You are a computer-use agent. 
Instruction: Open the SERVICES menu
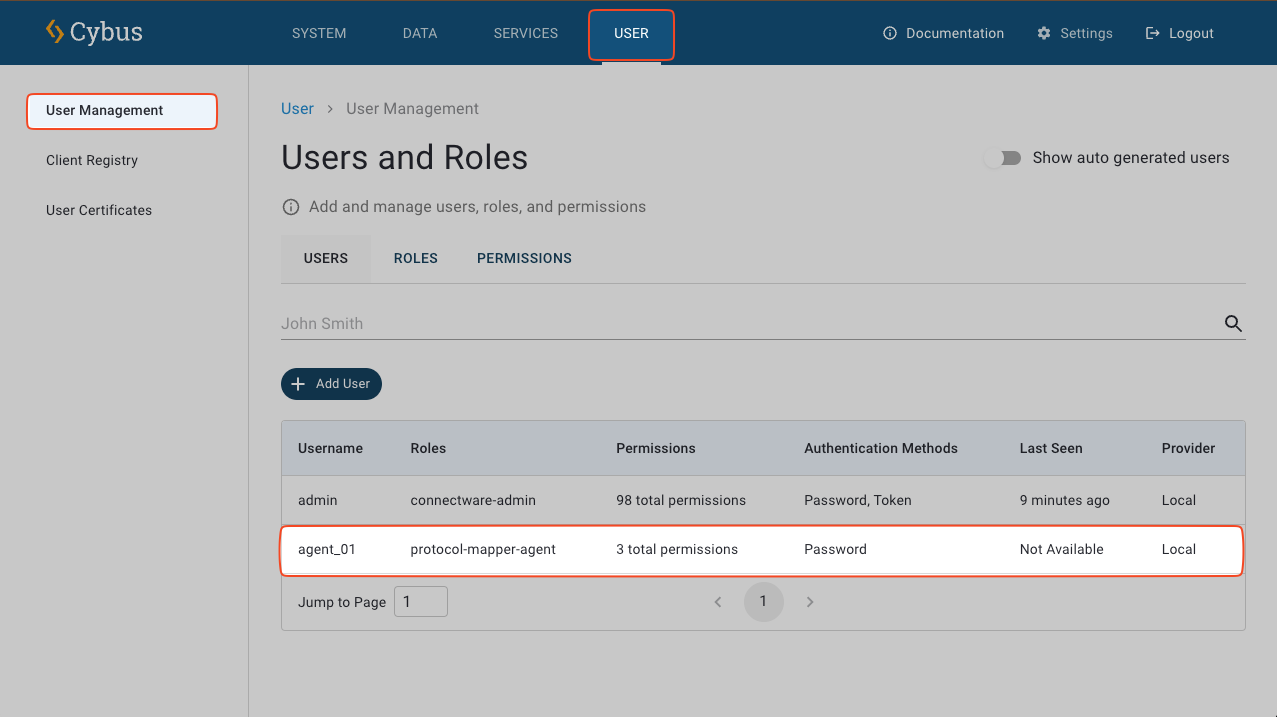tap(525, 33)
